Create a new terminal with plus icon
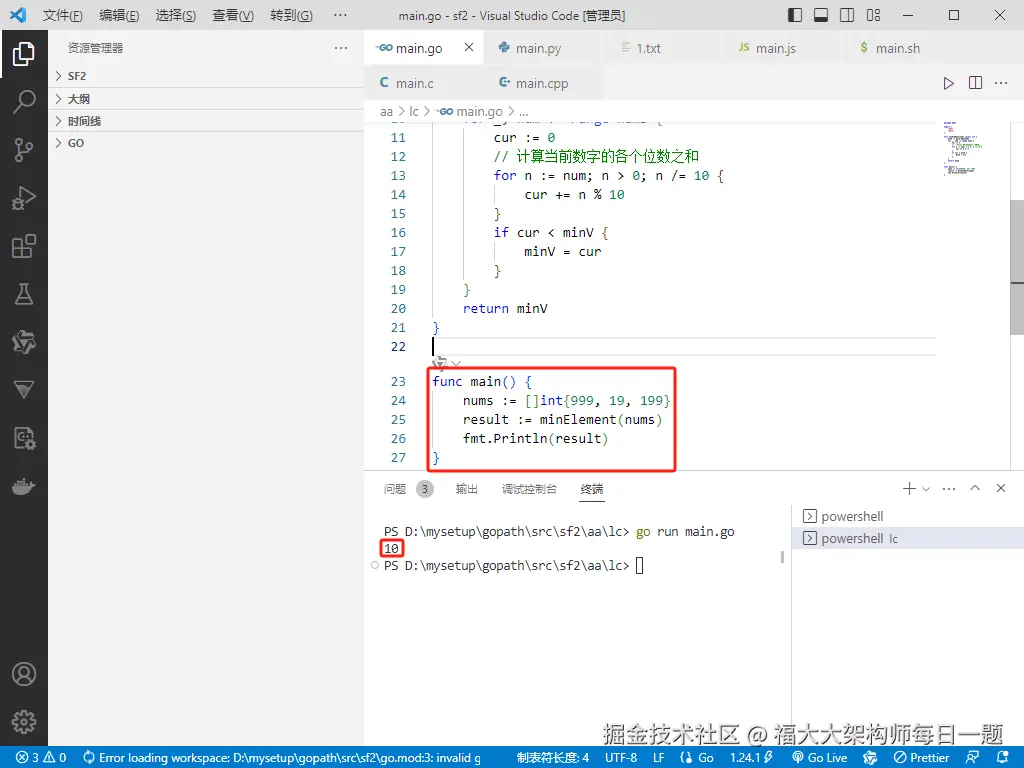1024x768 pixels. point(908,488)
